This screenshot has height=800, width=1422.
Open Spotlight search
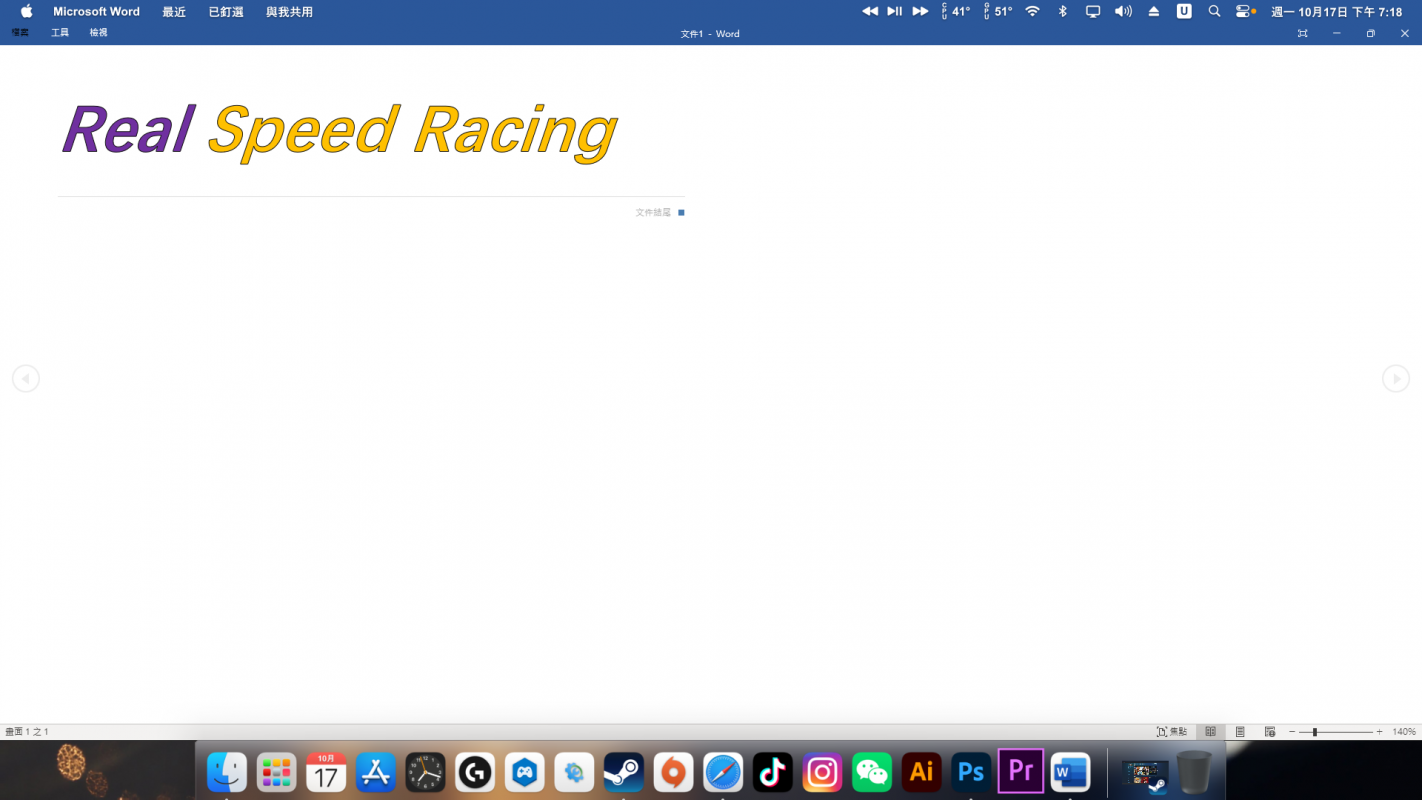(1214, 11)
